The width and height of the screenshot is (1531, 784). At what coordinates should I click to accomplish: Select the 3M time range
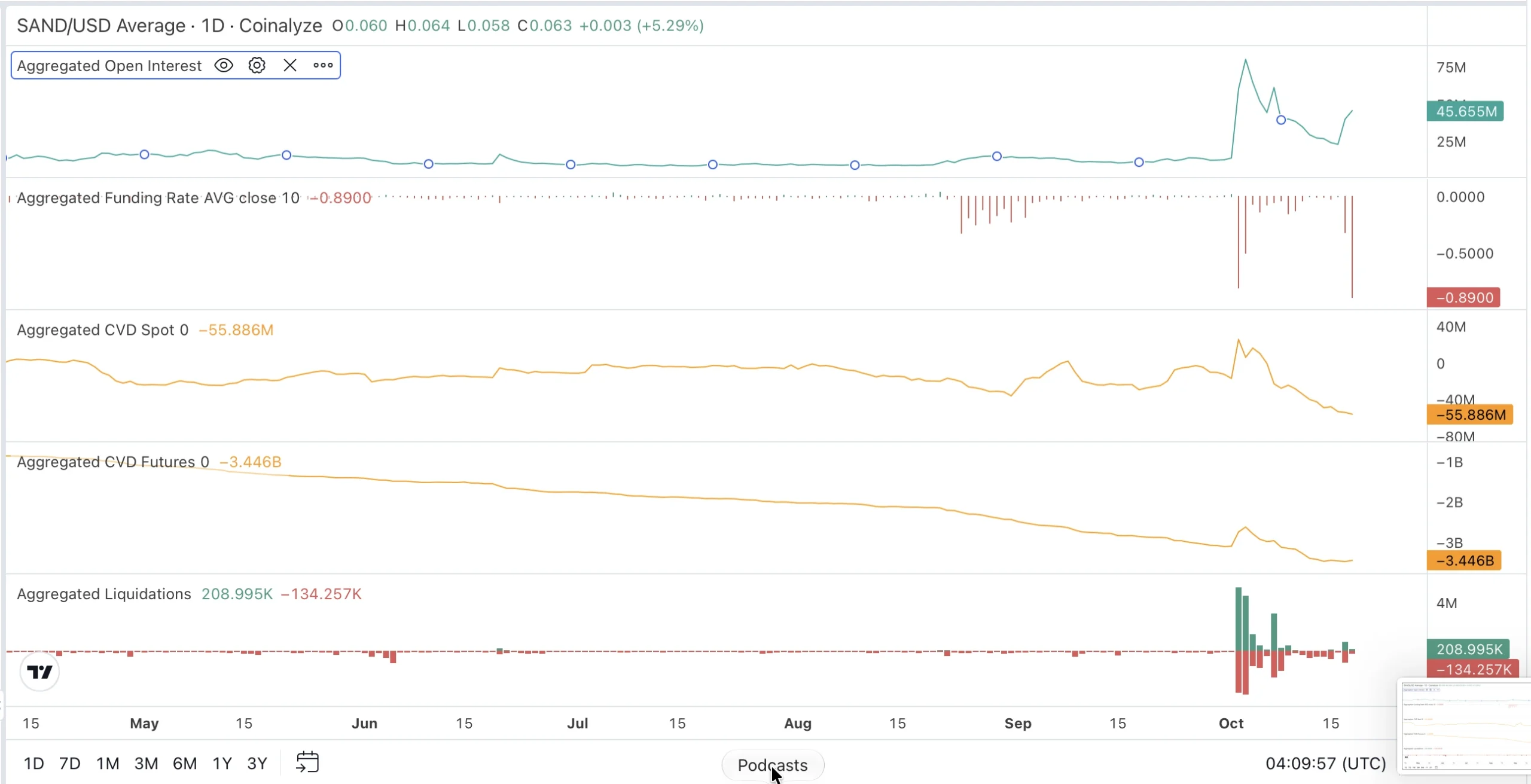coord(146,764)
